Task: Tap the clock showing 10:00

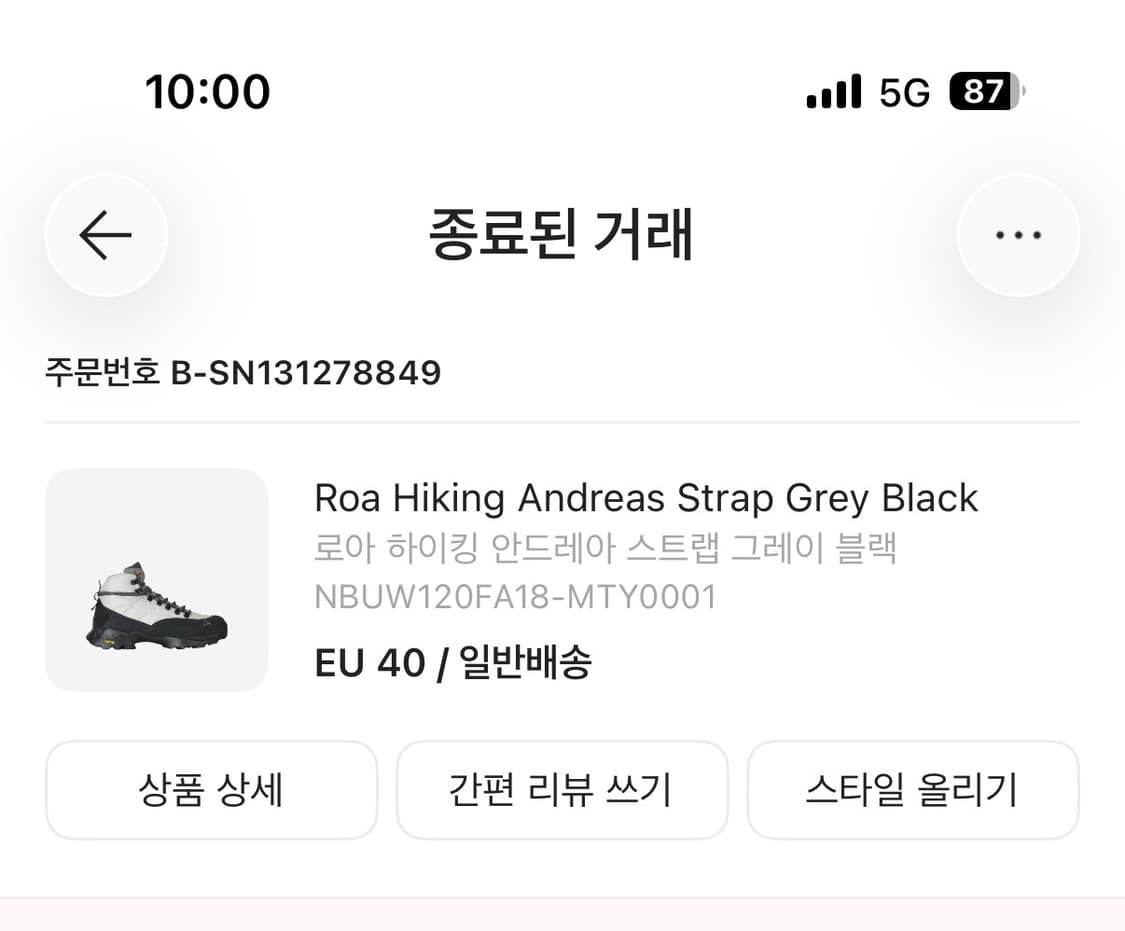Action: (x=208, y=91)
